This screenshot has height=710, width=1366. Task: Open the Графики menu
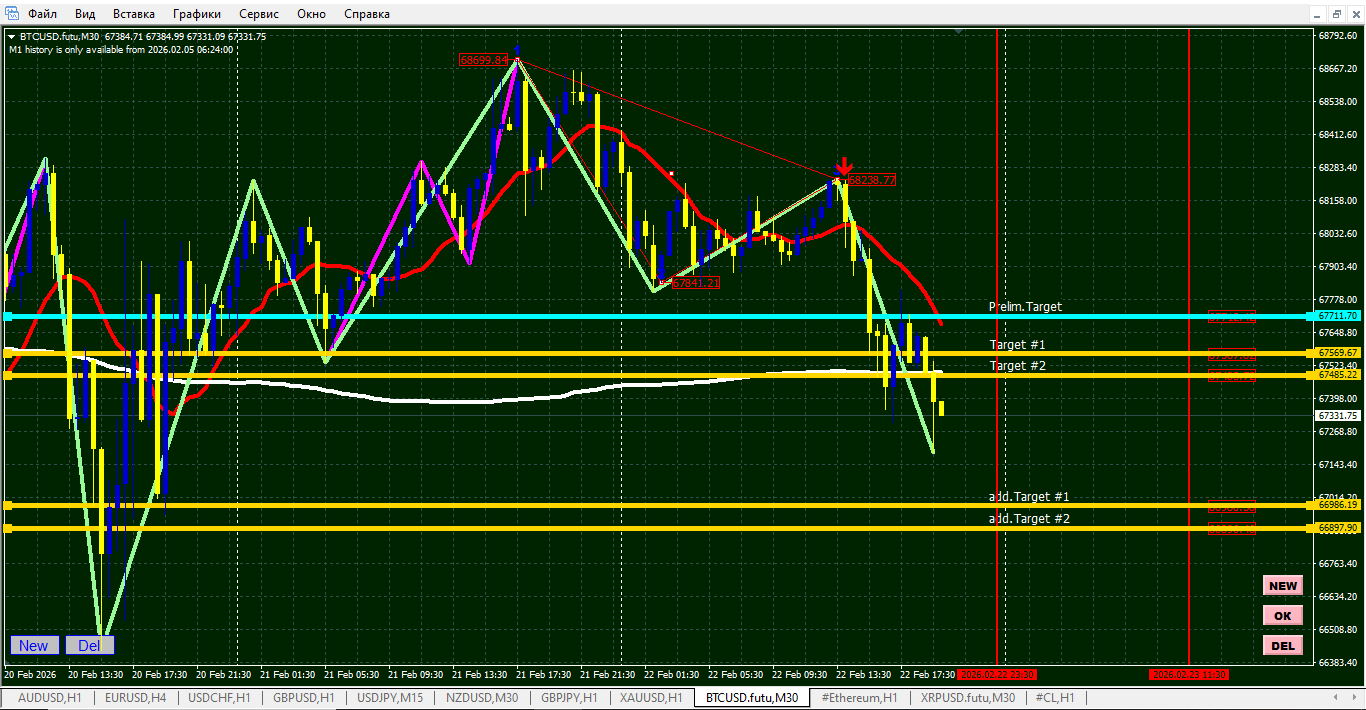(x=197, y=14)
